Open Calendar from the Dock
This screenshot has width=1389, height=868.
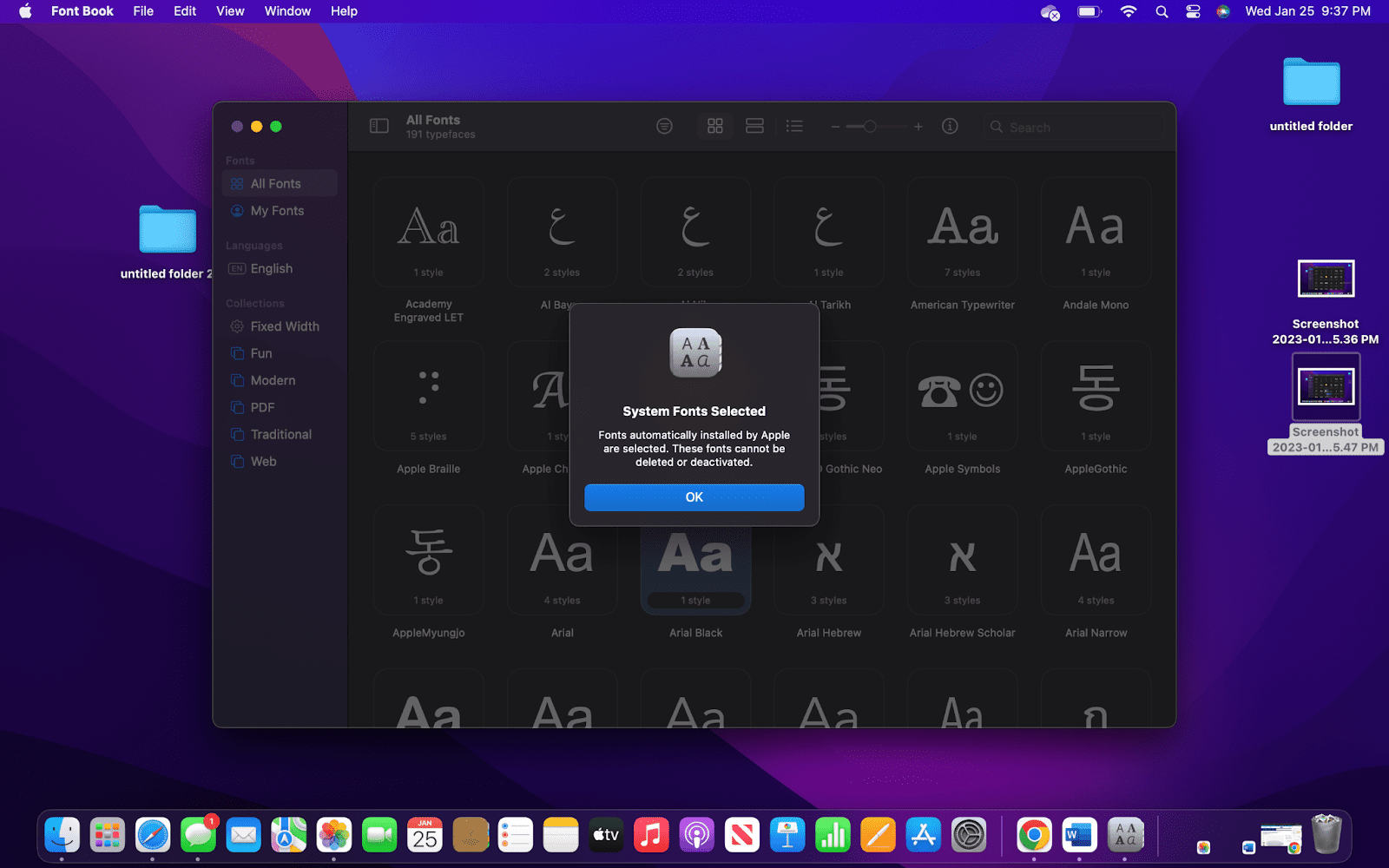[425, 836]
